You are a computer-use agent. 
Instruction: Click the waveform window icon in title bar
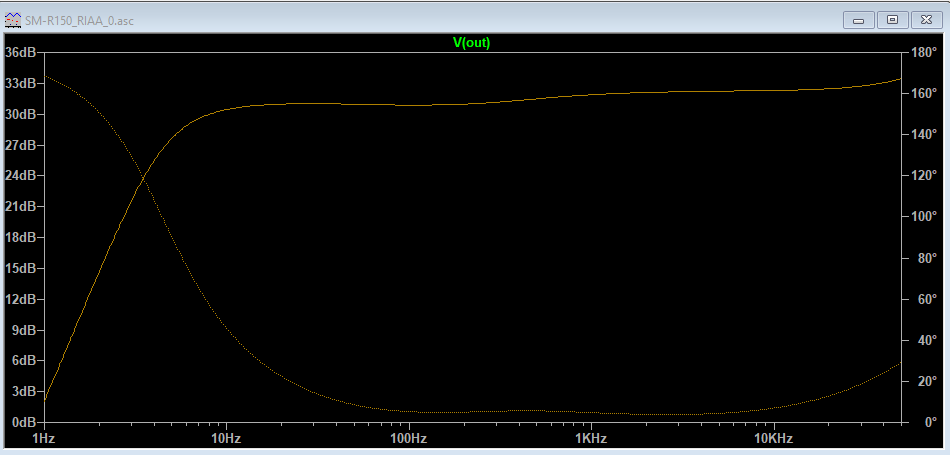(12, 21)
